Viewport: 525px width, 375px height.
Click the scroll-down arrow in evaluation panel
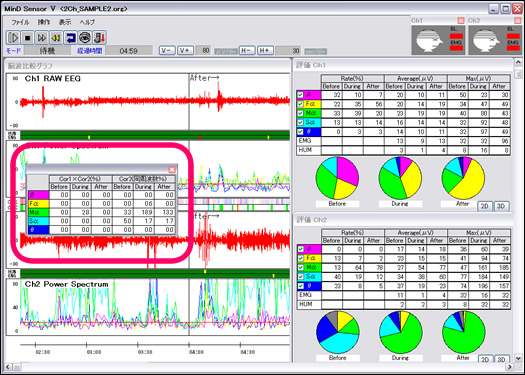click(518, 358)
